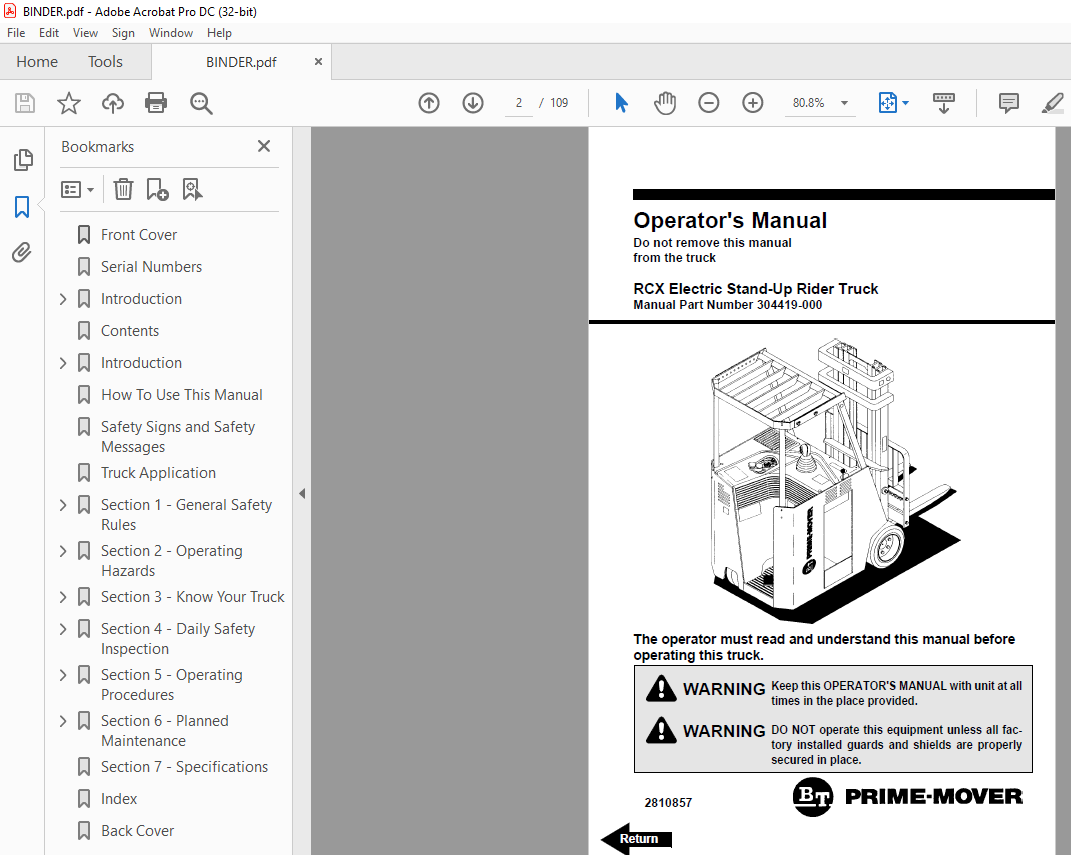This screenshot has width=1071, height=855.
Task: Expand Section 6 Planned Maintenance
Action: tap(63, 721)
